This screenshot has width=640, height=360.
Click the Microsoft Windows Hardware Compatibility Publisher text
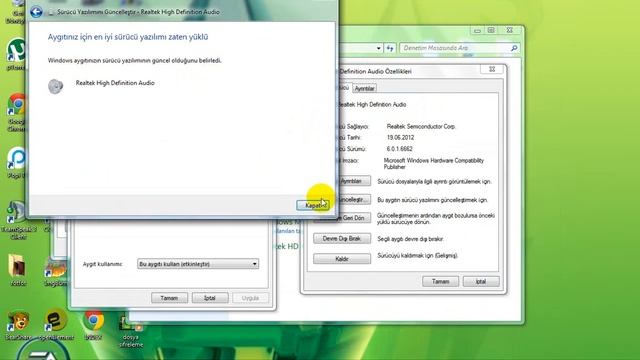(x=434, y=164)
